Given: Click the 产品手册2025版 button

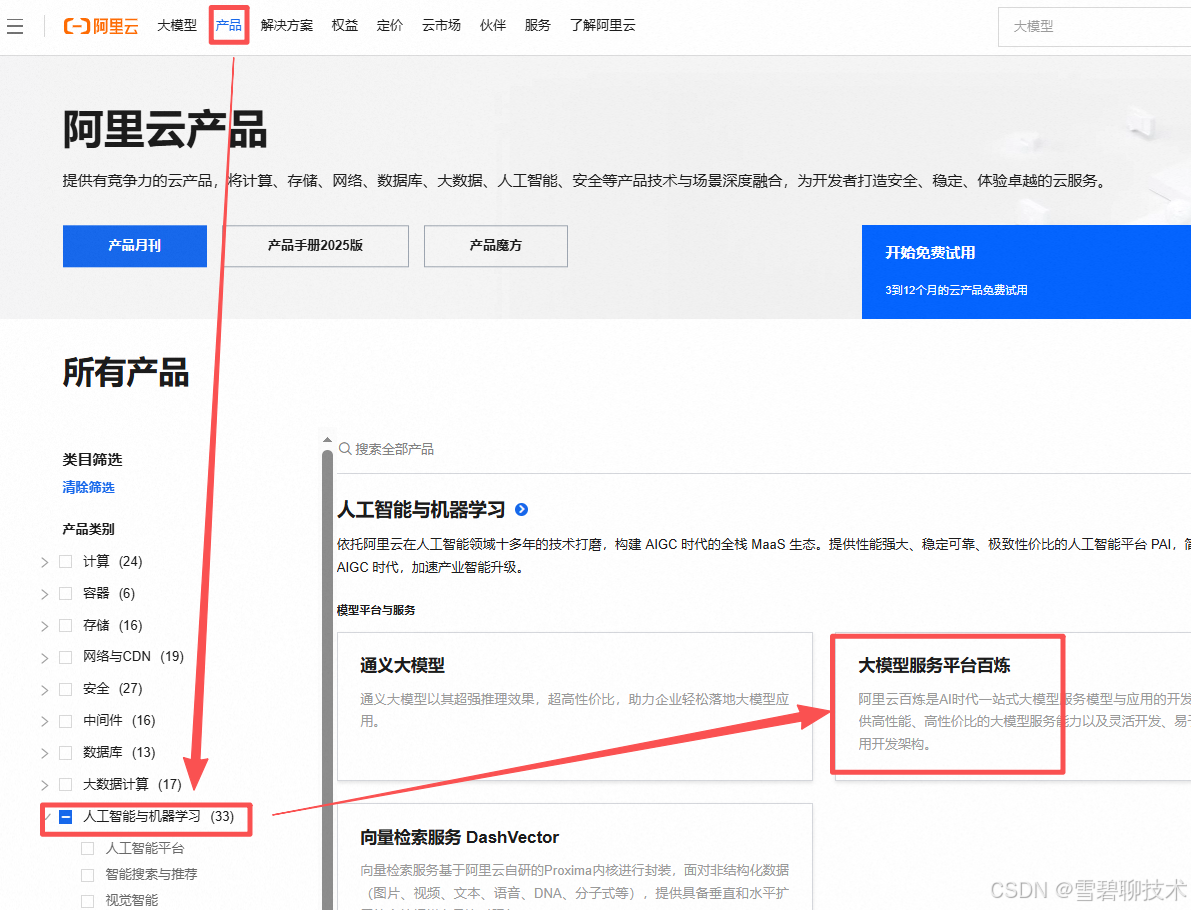Looking at the screenshot, I should (315, 245).
